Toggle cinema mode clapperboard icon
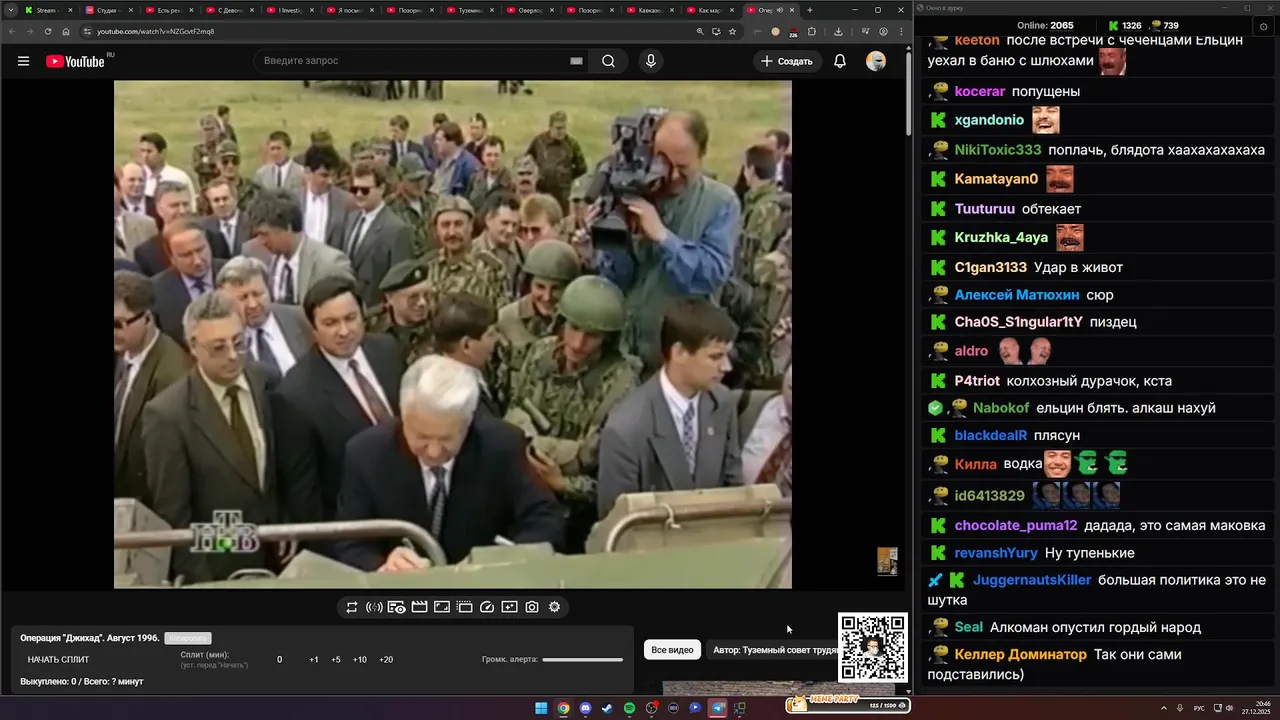 419,607
